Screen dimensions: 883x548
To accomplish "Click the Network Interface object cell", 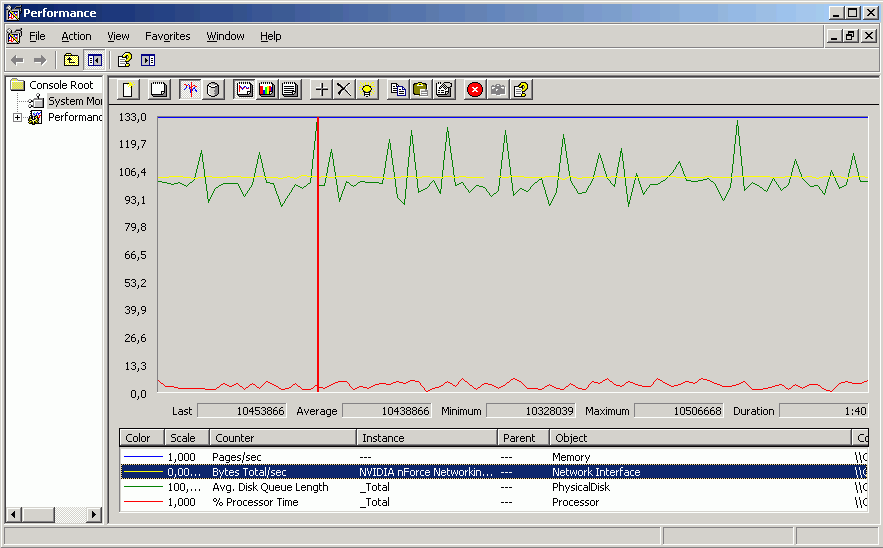I will 596,472.
